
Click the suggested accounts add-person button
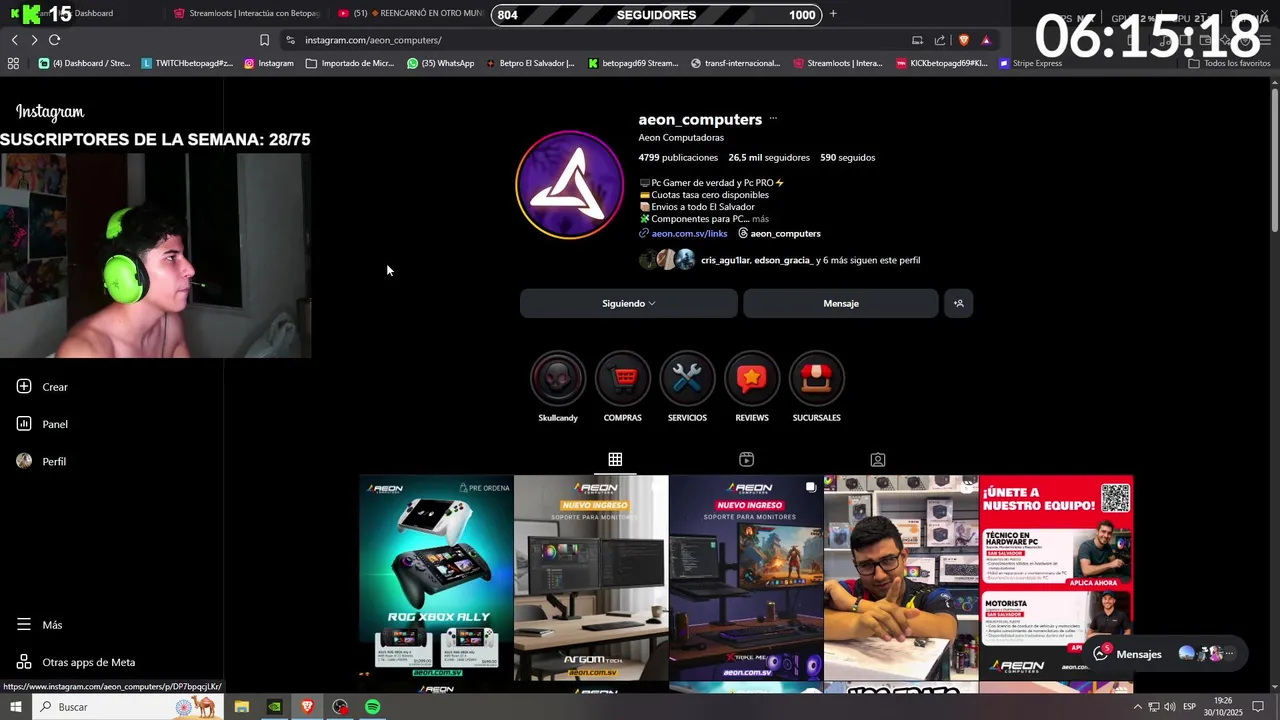point(958,303)
